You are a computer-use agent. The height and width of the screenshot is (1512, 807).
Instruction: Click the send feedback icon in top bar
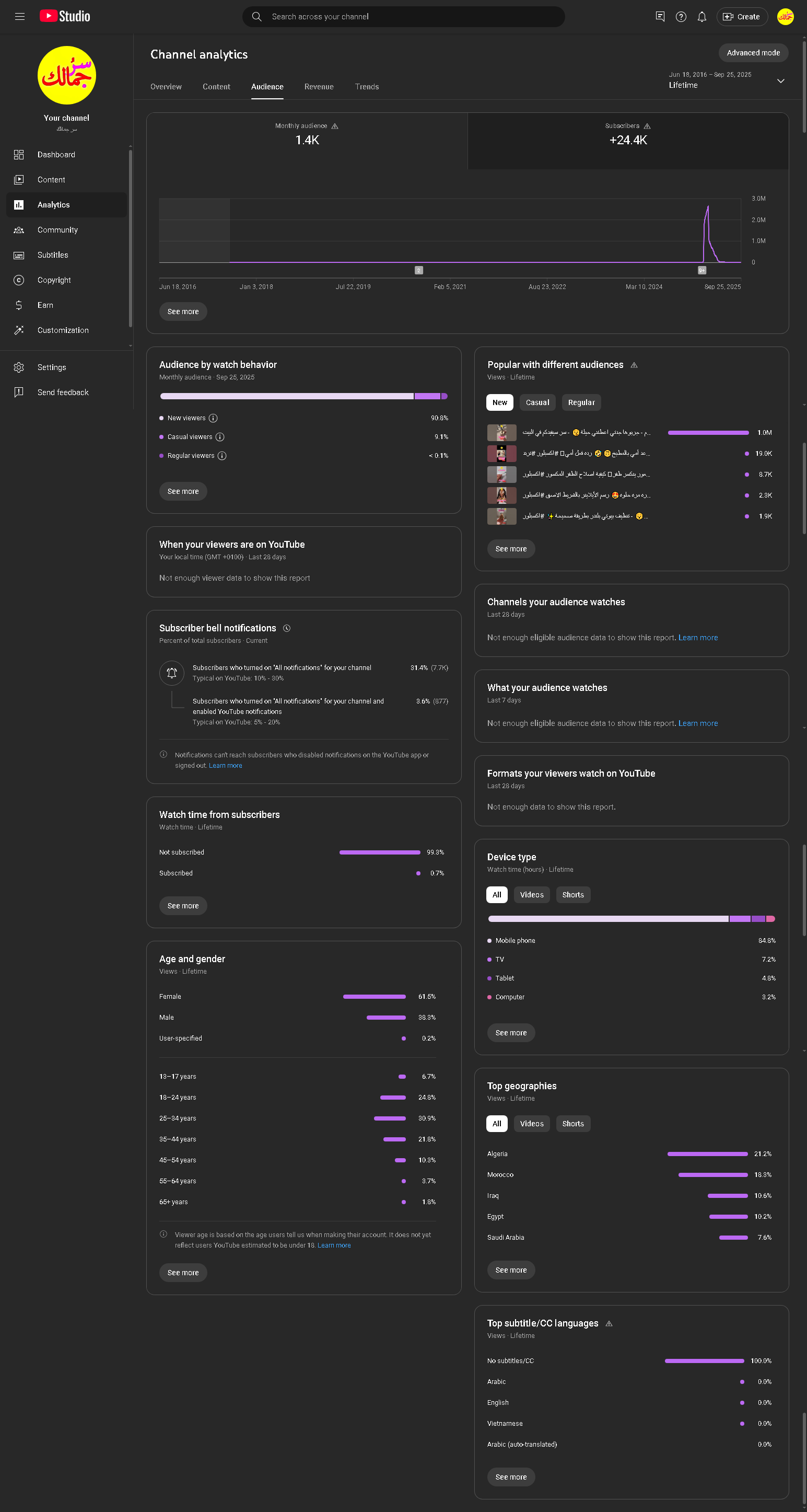coord(660,16)
